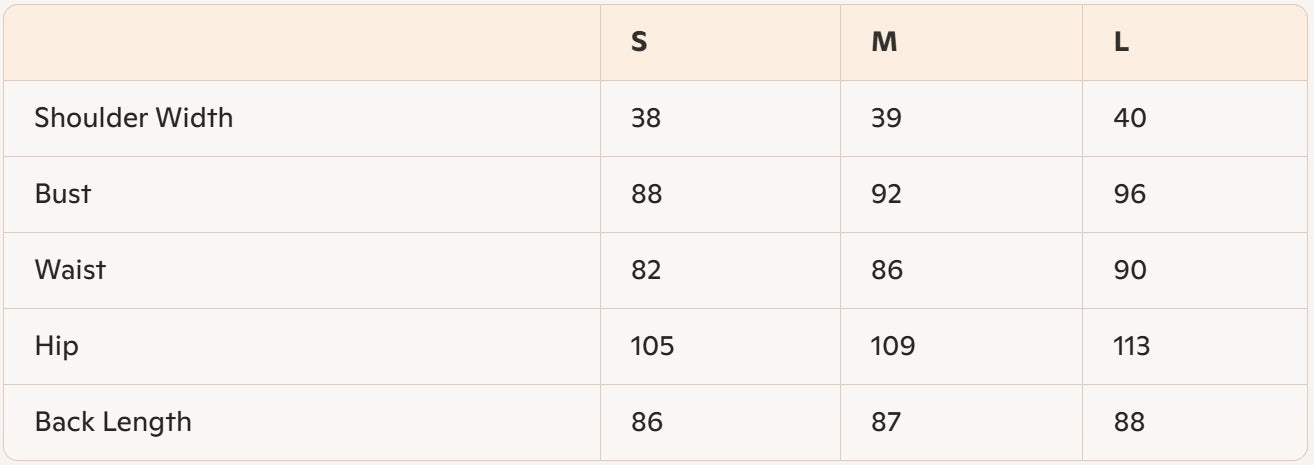The width and height of the screenshot is (1314, 465).
Task: Click Shoulder Width value 40 for L
Action: [x=1130, y=118]
